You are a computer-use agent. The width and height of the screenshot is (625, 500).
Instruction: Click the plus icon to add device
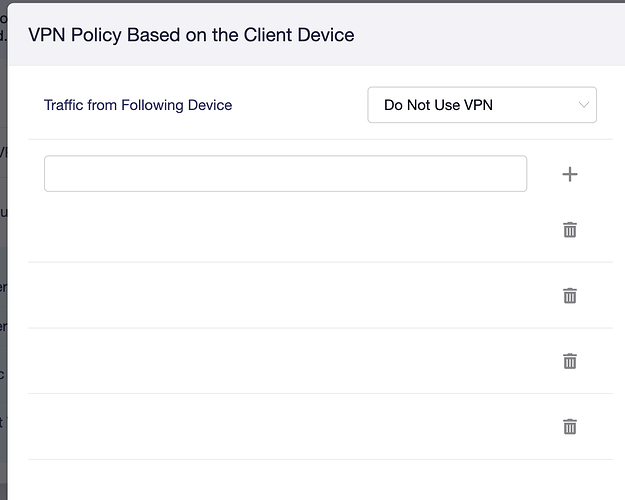(x=570, y=174)
